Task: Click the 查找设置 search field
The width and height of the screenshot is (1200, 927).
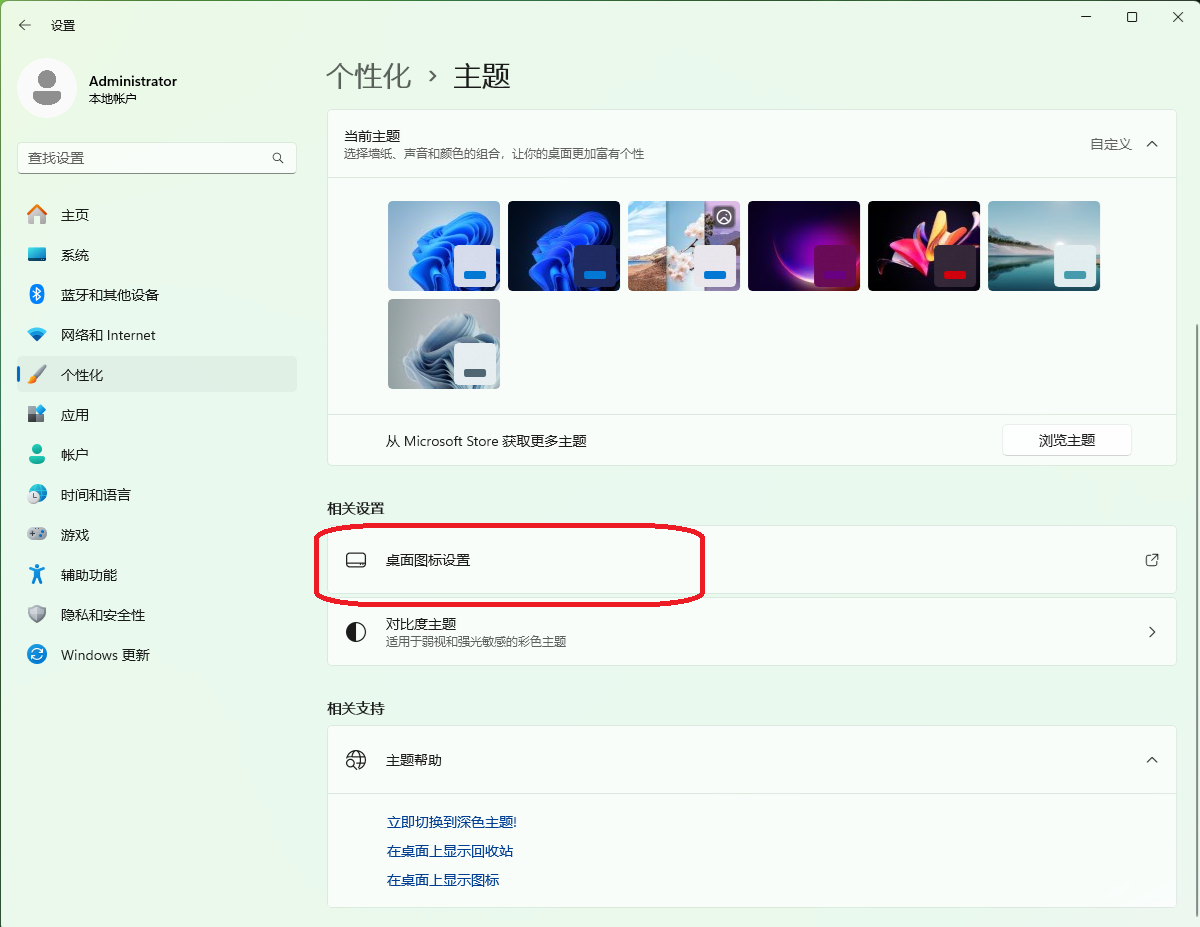Action: click(157, 158)
